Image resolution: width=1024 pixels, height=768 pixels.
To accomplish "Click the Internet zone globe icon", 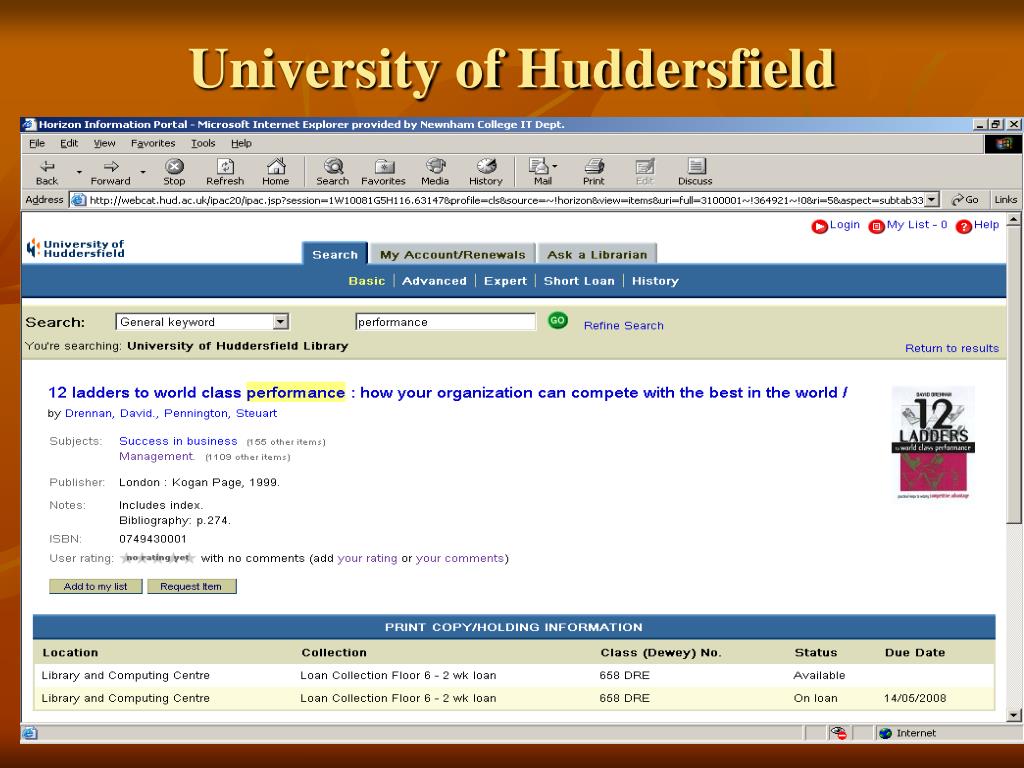I will [x=886, y=733].
